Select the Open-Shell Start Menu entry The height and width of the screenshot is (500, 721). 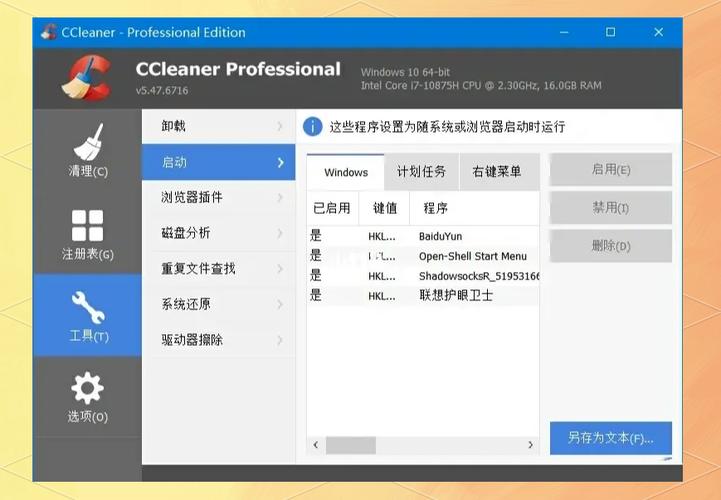pyautogui.click(x=423, y=256)
